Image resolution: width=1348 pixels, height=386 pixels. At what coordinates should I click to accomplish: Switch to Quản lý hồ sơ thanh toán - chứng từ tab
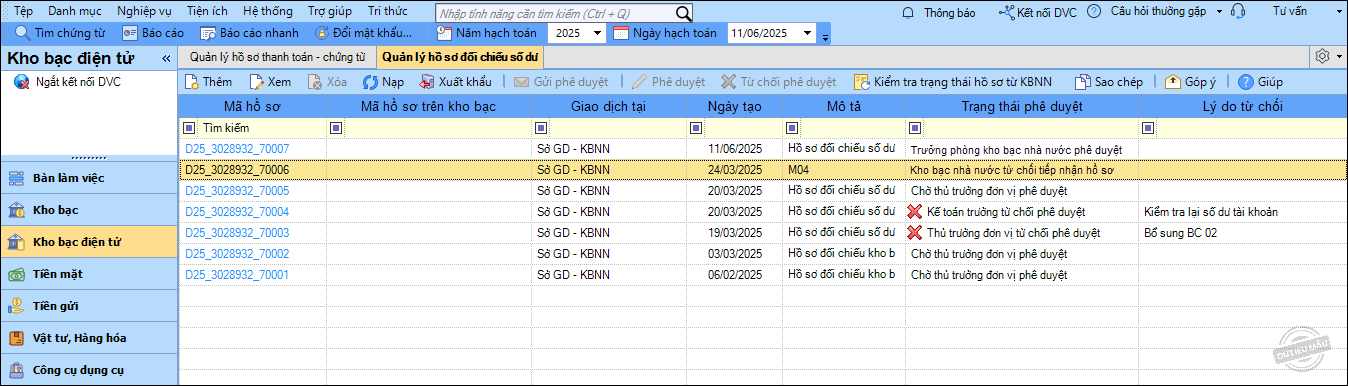point(277,57)
